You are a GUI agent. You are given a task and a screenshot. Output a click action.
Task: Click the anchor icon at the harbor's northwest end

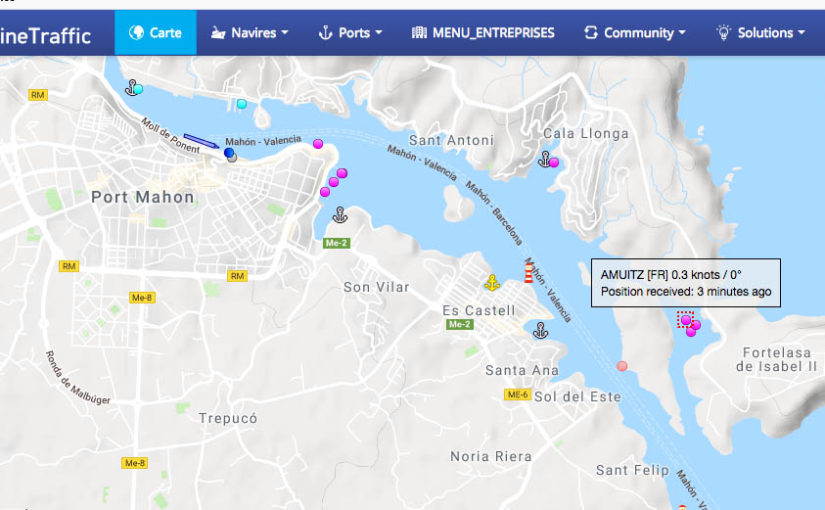132,87
